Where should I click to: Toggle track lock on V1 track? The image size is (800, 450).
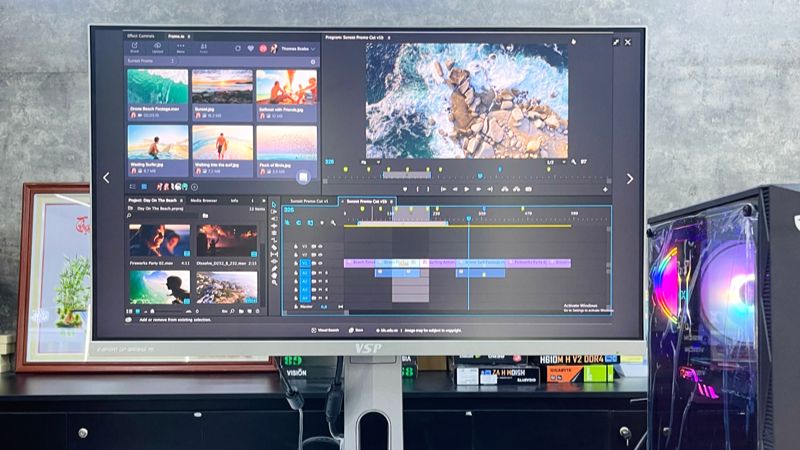point(296,263)
